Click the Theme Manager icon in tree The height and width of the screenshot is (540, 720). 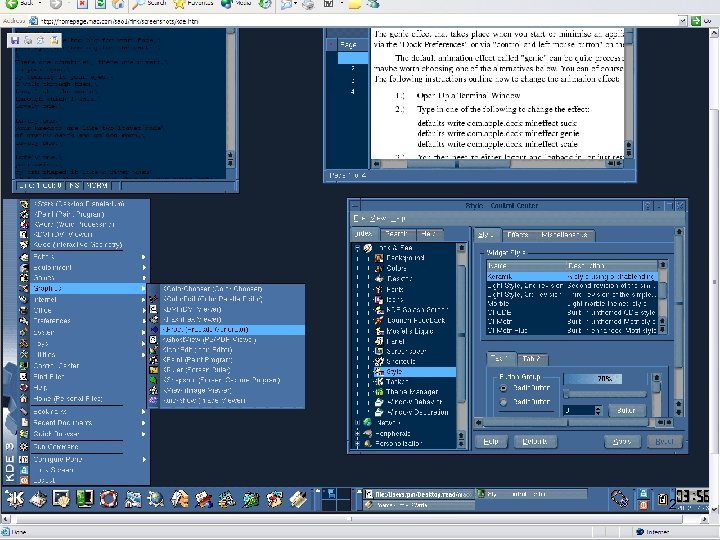coord(379,392)
